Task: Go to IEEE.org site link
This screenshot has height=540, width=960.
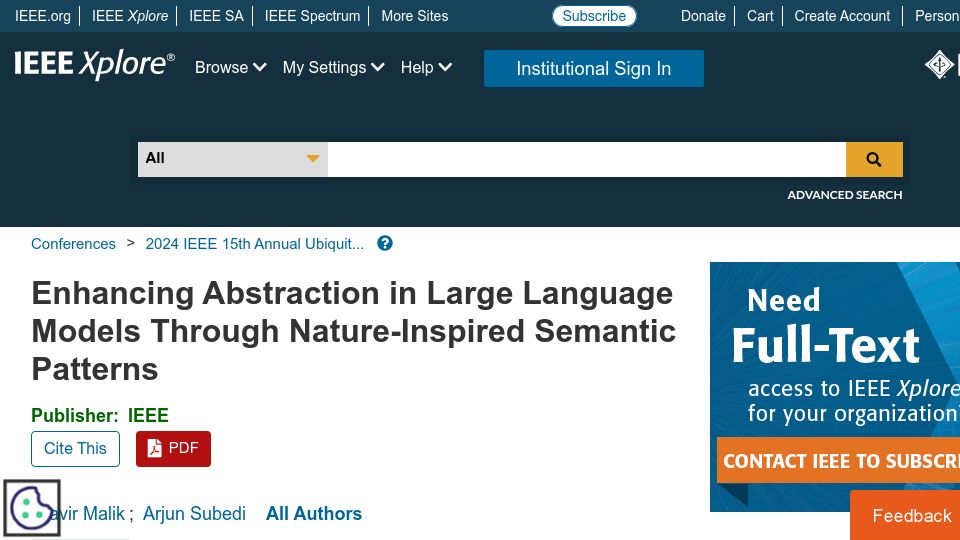Action: pyautogui.click(x=43, y=16)
